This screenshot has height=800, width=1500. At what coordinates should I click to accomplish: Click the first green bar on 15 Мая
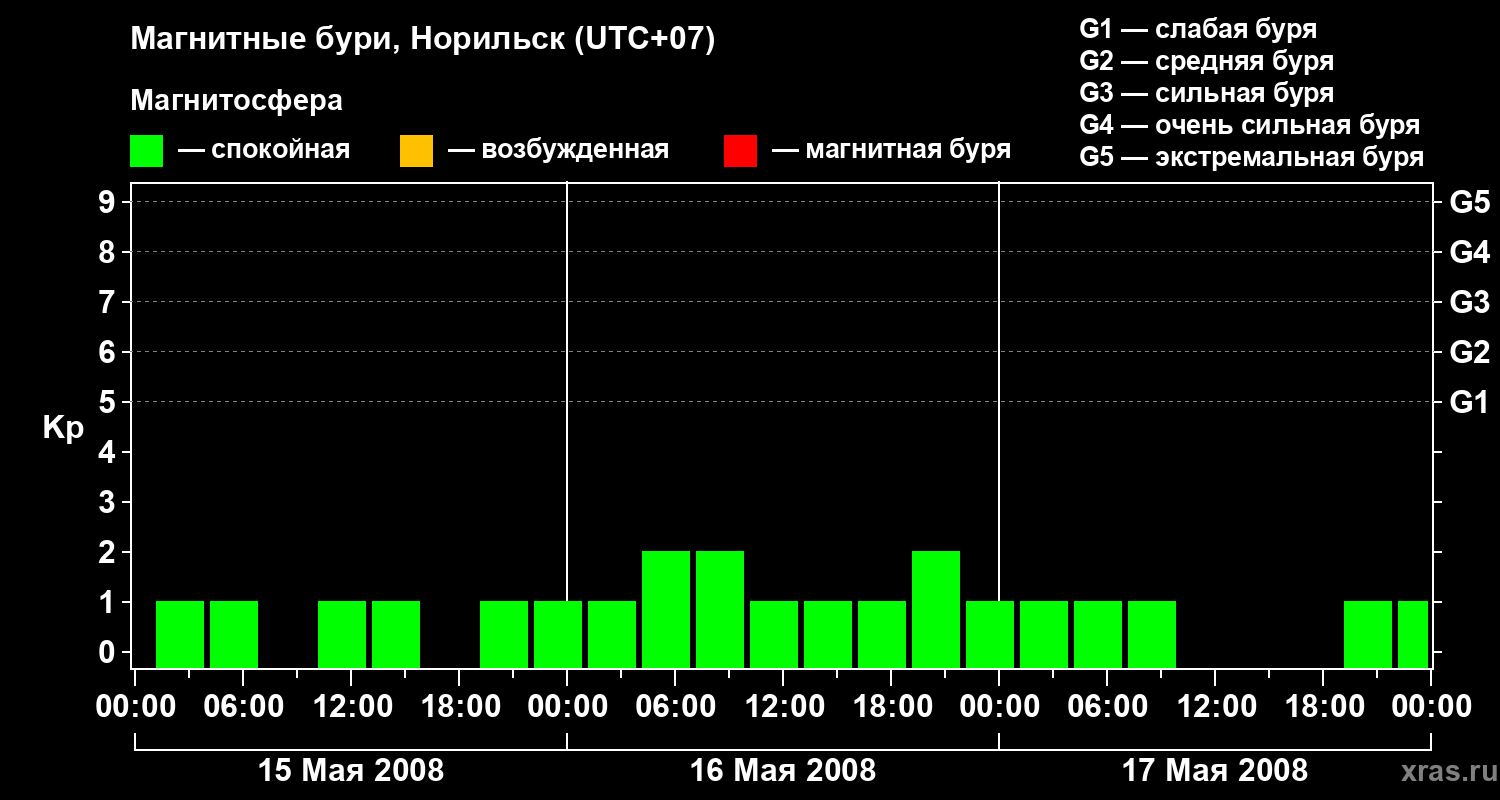coord(180,634)
